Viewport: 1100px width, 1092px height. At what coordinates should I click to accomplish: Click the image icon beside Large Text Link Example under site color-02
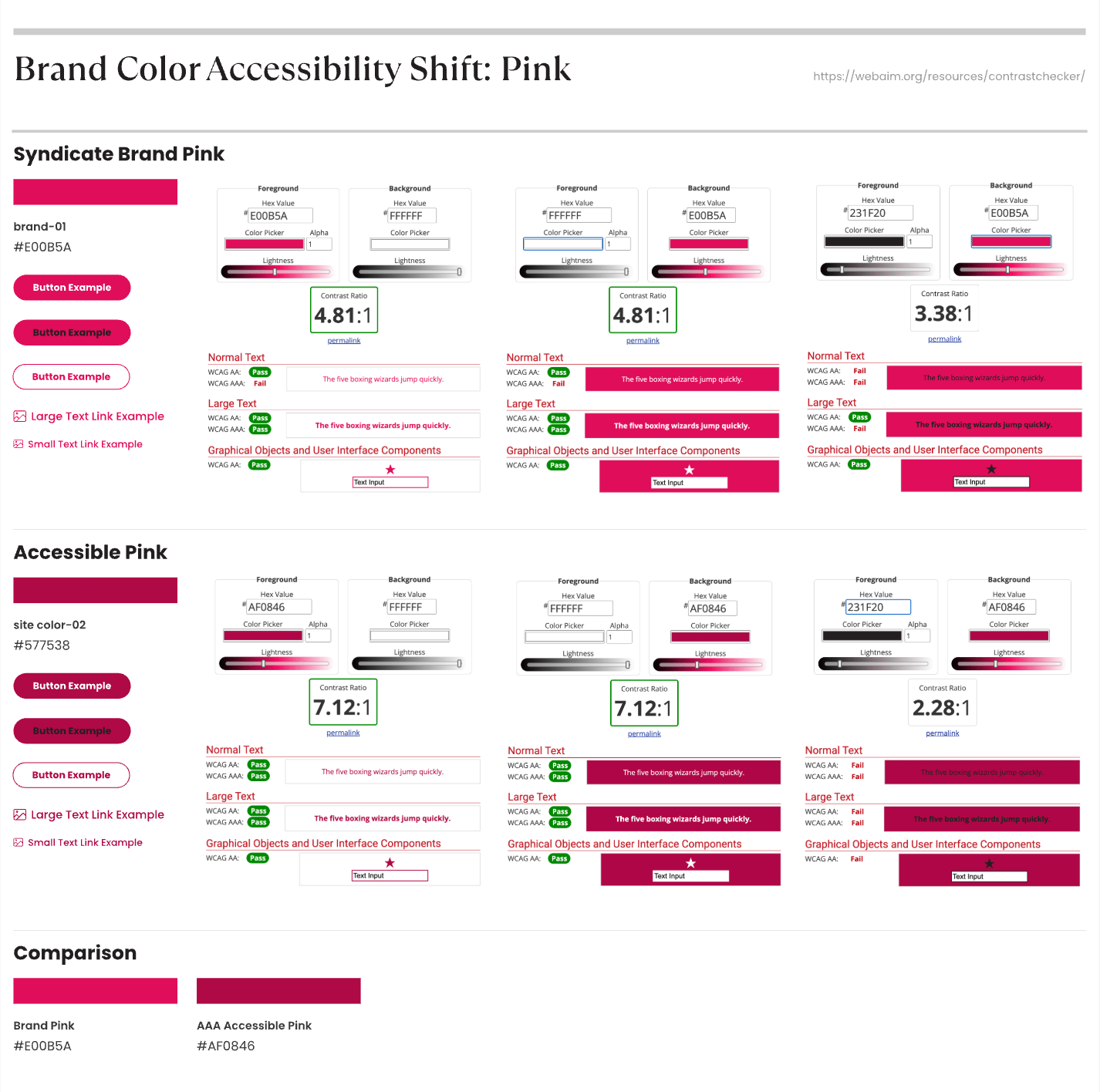click(x=20, y=814)
